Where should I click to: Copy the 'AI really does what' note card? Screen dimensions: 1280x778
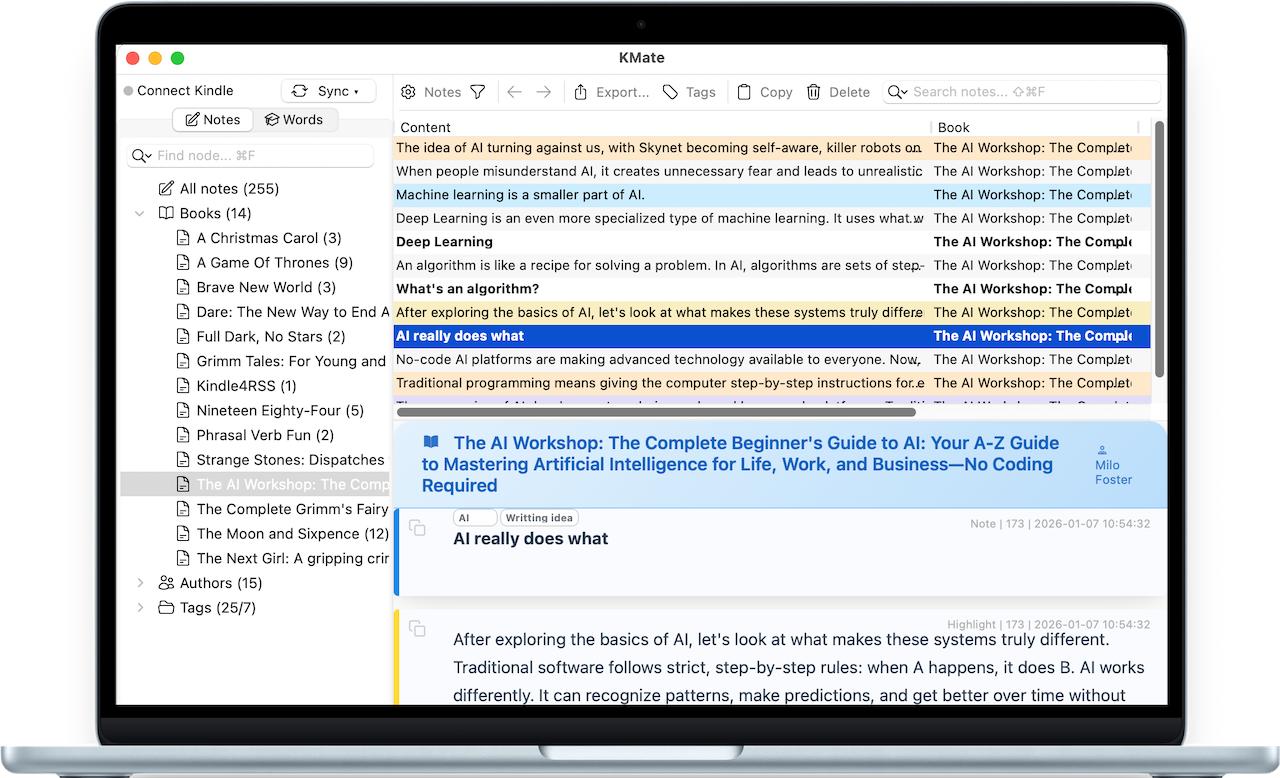tap(417, 527)
